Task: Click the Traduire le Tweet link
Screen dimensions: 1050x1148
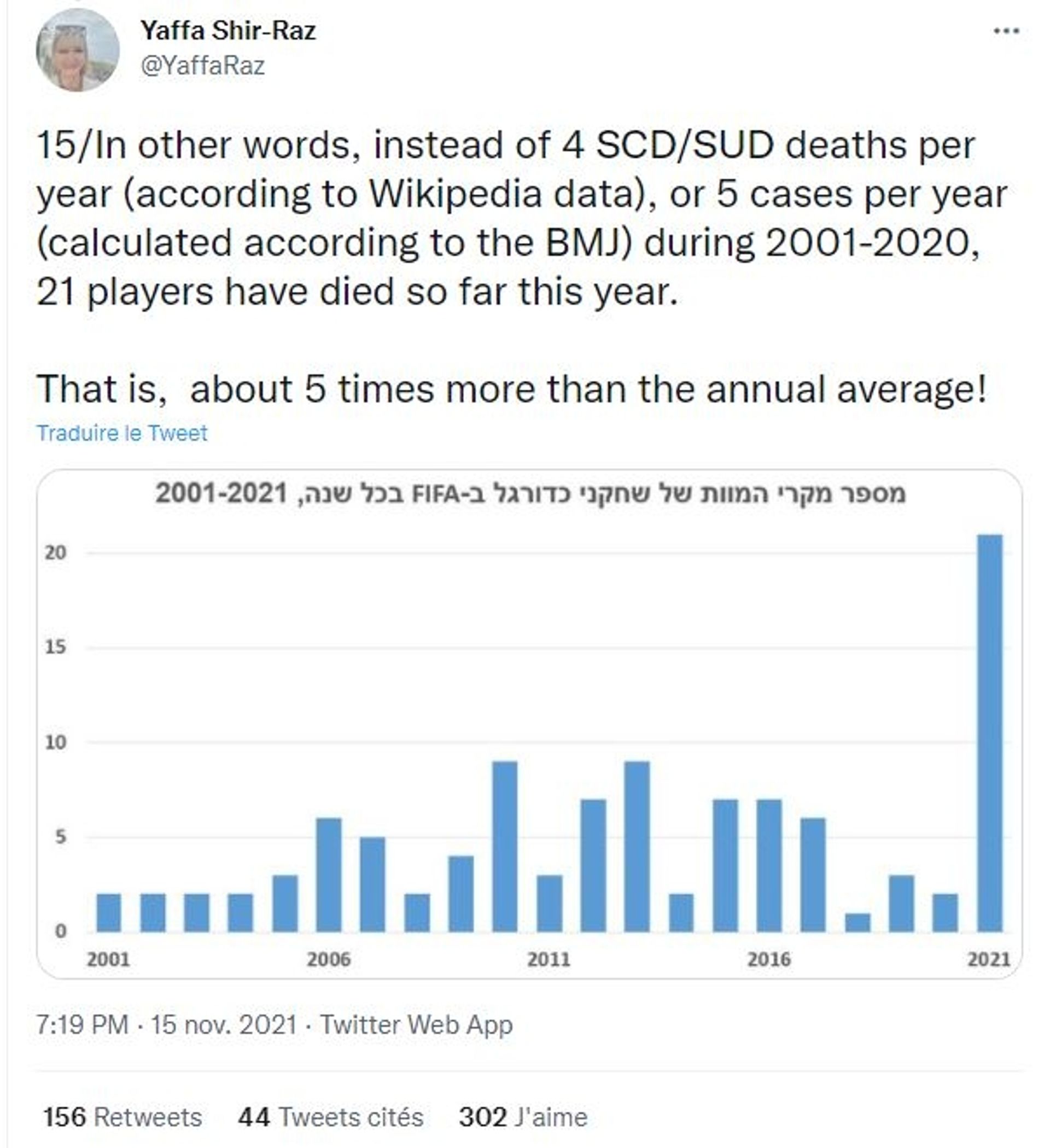Action: [122, 433]
